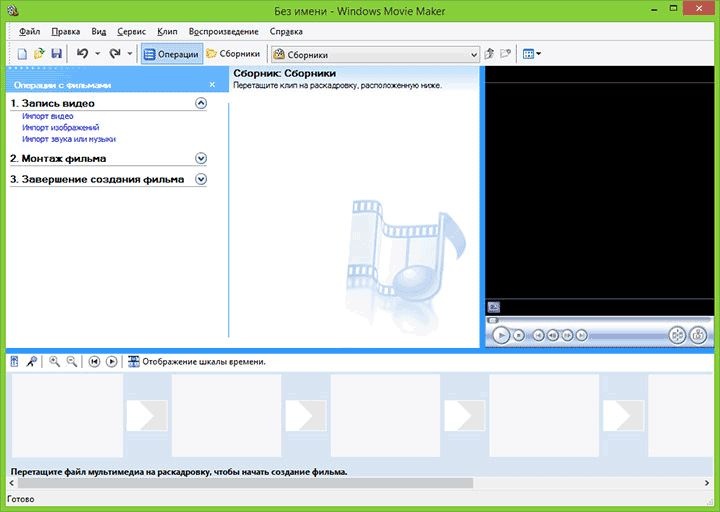Image resolution: width=720 pixels, height=512 pixels.
Task: Click the New Project toolbar icon
Action: tap(22, 54)
